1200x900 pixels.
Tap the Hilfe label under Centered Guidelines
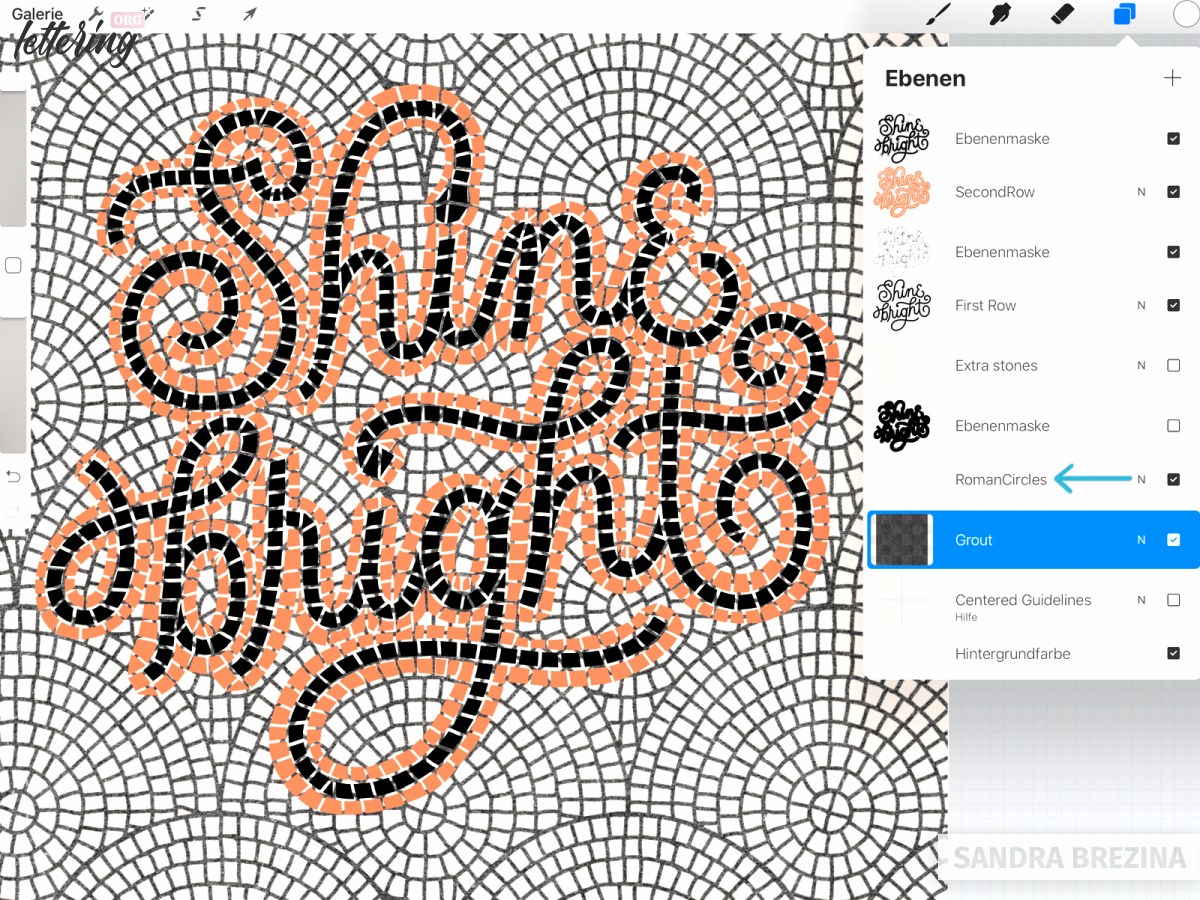pos(966,617)
